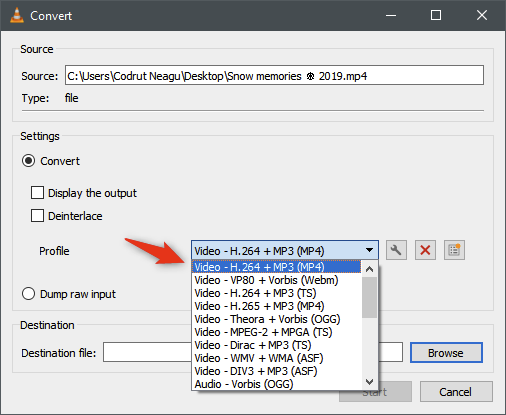
Task: Choose Video - VP80 + Vorbis (Webm) profile
Action: (276, 280)
